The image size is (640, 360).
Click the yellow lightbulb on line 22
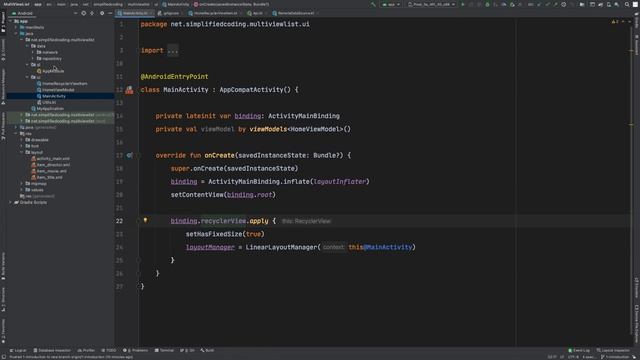pyautogui.click(x=145, y=220)
